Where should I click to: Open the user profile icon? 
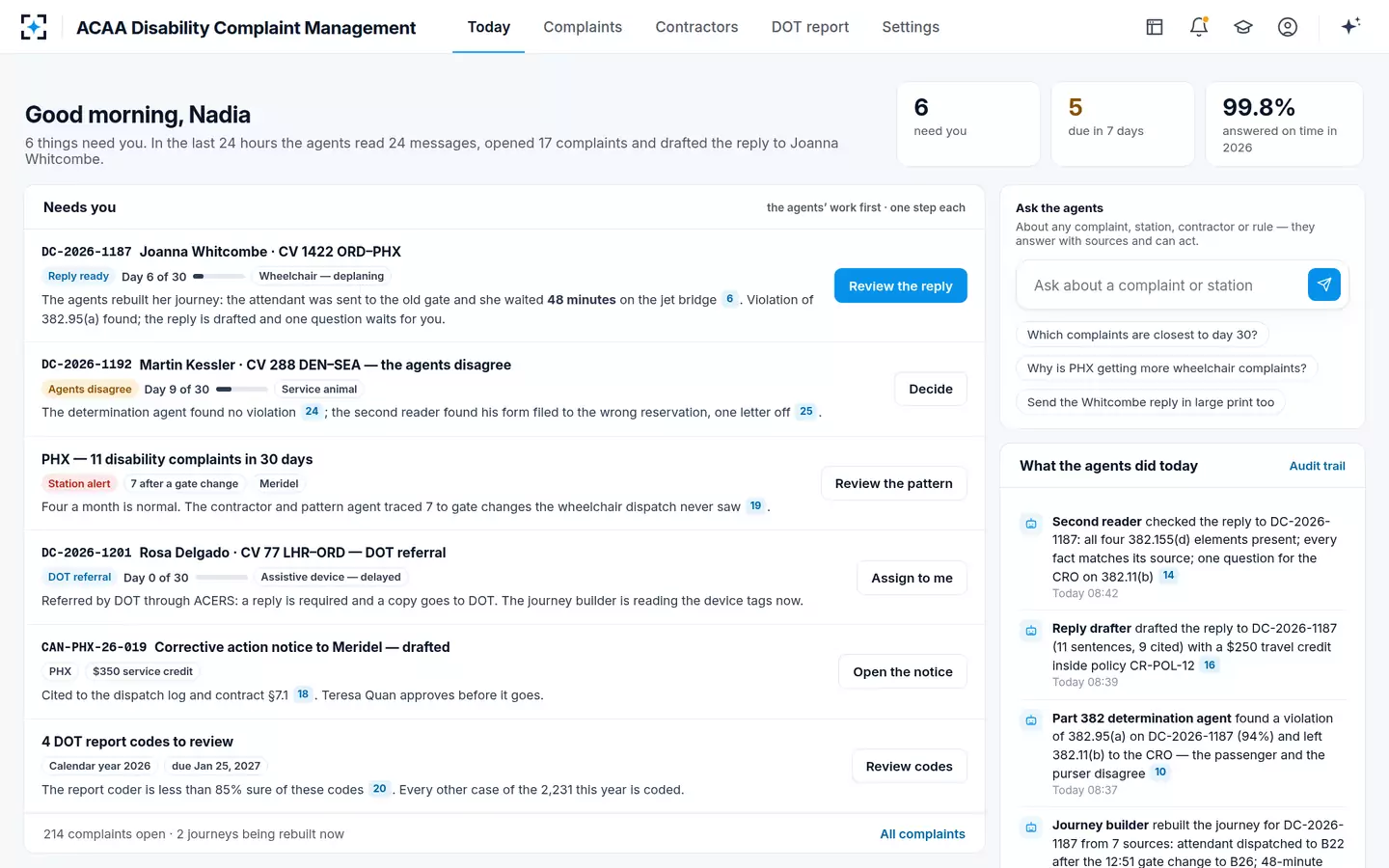1288,27
